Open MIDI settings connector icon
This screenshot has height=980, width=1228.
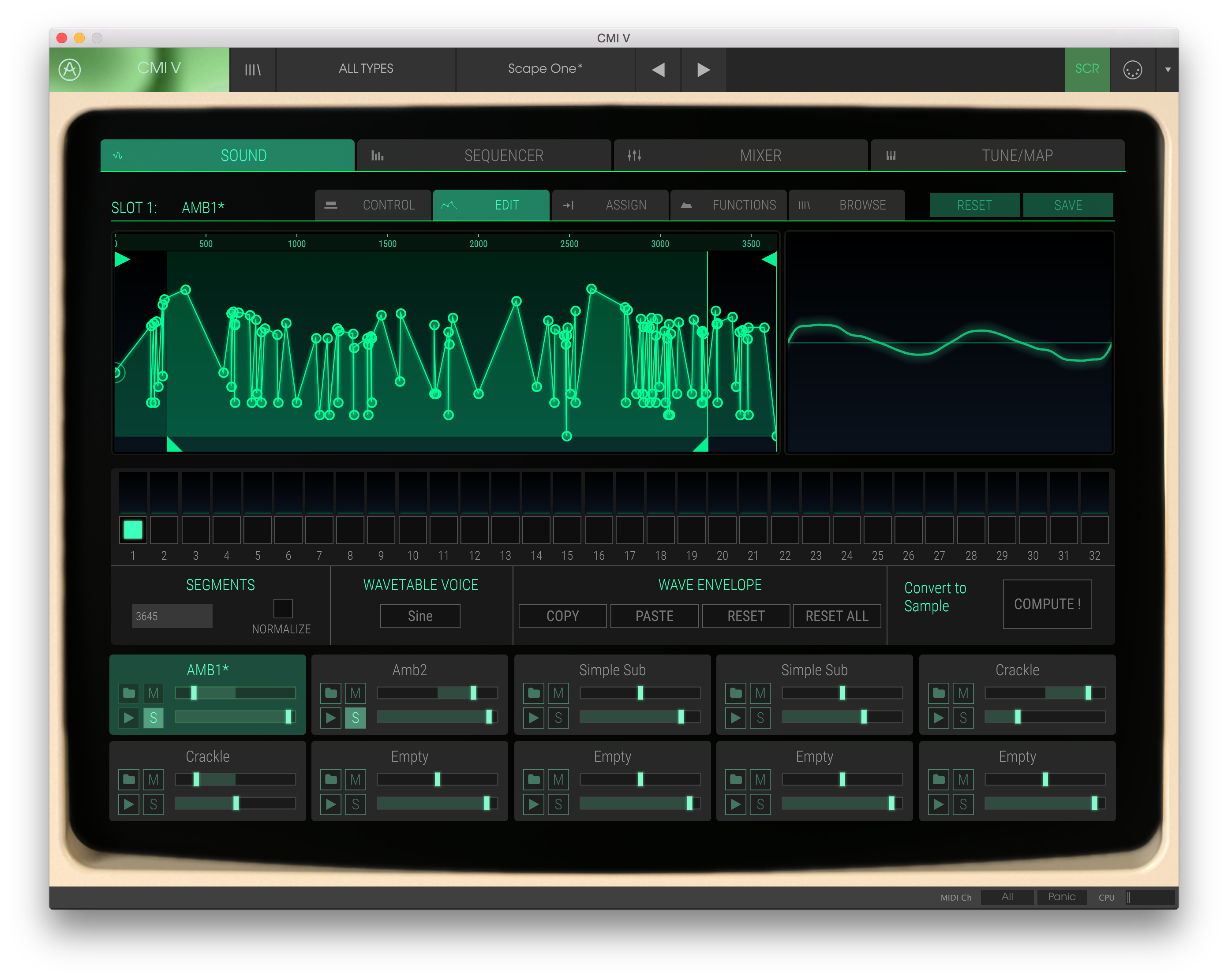tap(1132, 70)
